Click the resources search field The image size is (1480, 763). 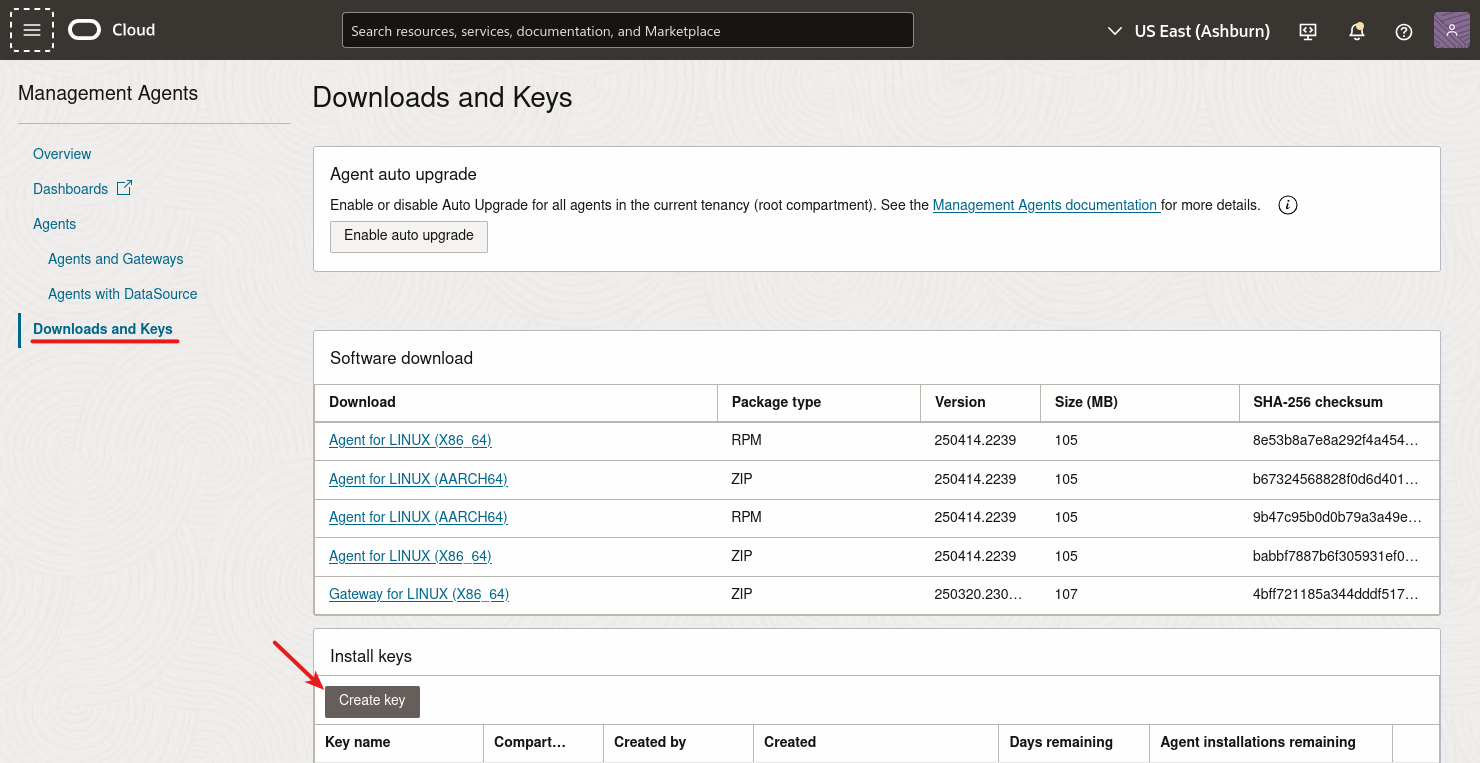(x=627, y=29)
